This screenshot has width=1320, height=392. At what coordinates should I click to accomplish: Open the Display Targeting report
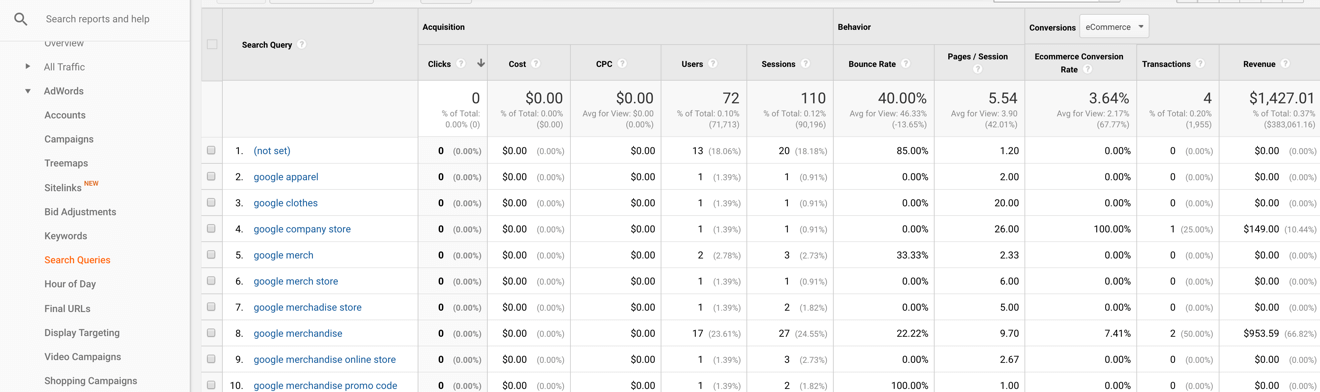[82, 333]
